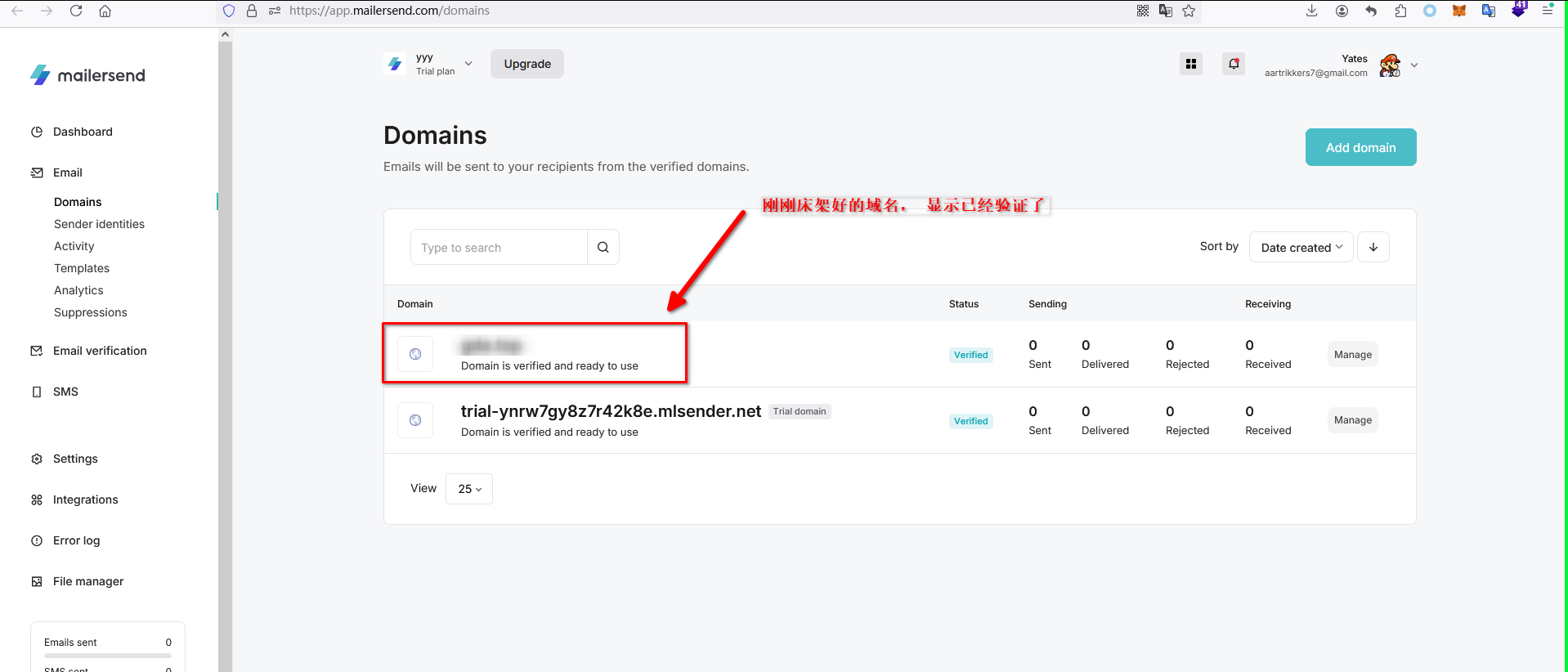Click the Add domain button
This screenshot has width=1568, height=672.
click(x=1360, y=147)
